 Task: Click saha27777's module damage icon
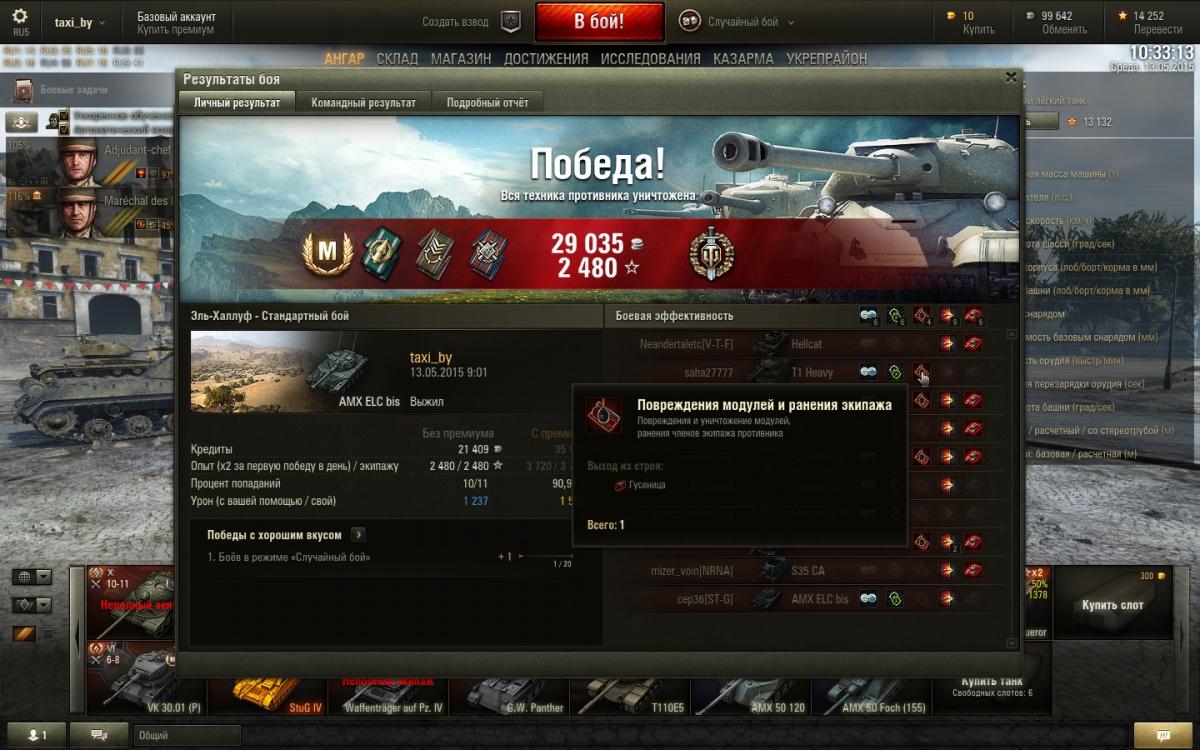tap(921, 372)
